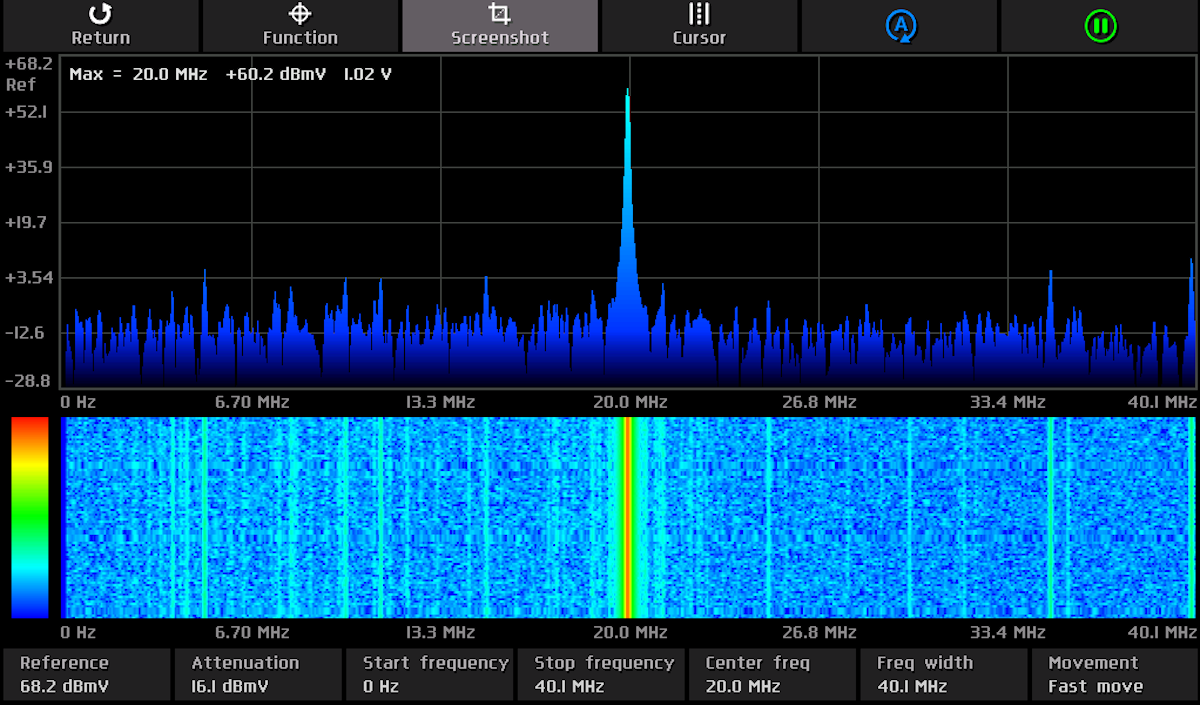Screen dimensions: 1200x705
Task: Choose the Freq width 40.1 MHz setting
Action: (942, 675)
